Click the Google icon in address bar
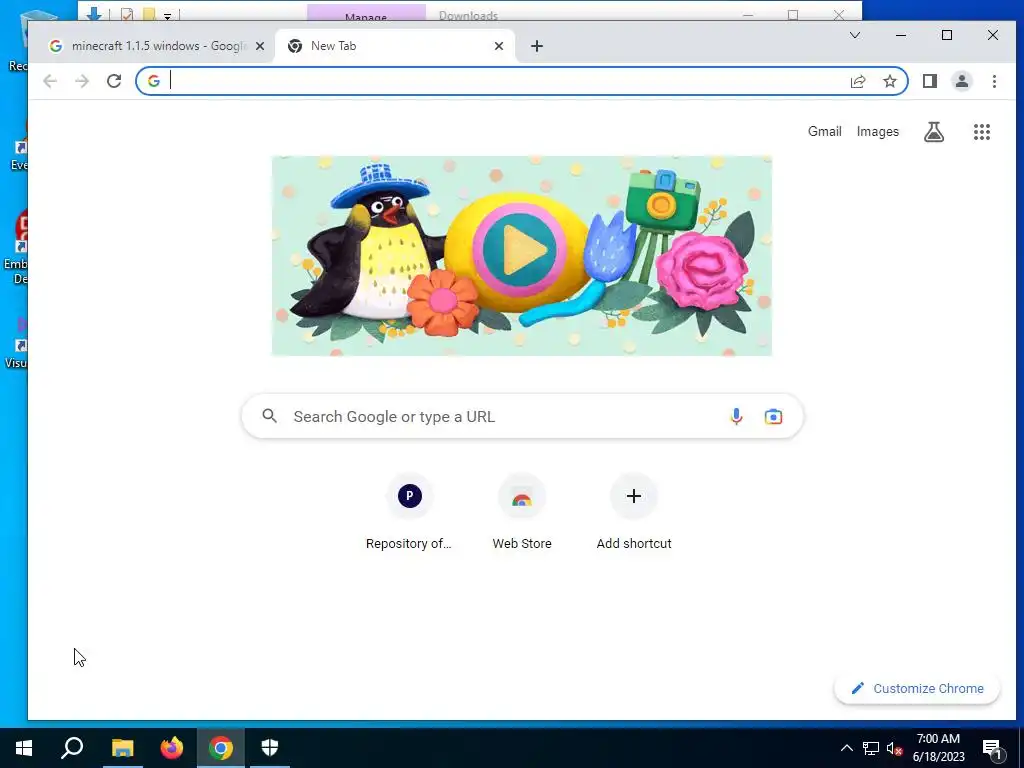The height and width of the screenshot is (768, 1024). coord(154,81)
